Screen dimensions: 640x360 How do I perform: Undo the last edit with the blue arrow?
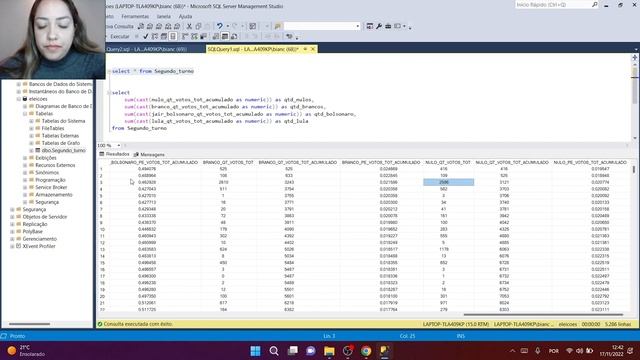tap(220, 26)
